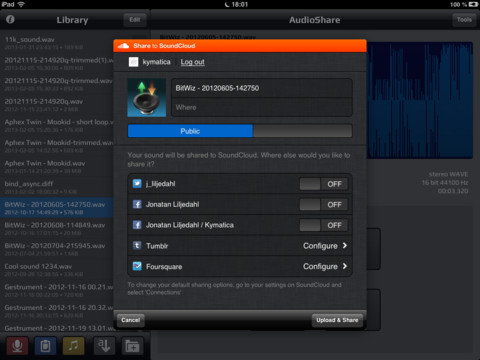The image size is (480, 360).
Task: Select 20121115-214920q-trimmed(1) file
Action: [x=57, y=63]
